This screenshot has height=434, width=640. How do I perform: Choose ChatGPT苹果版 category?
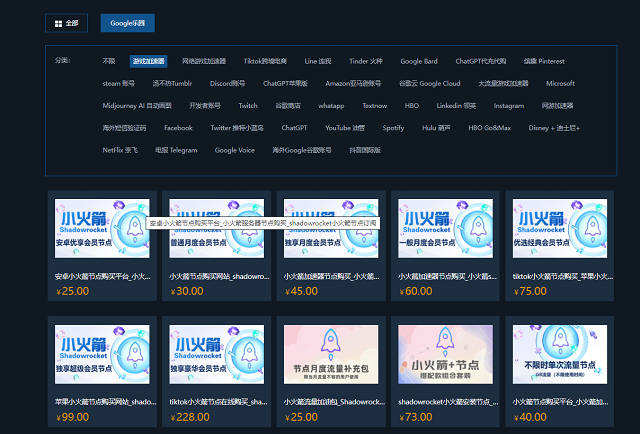[x=285, y=83]
